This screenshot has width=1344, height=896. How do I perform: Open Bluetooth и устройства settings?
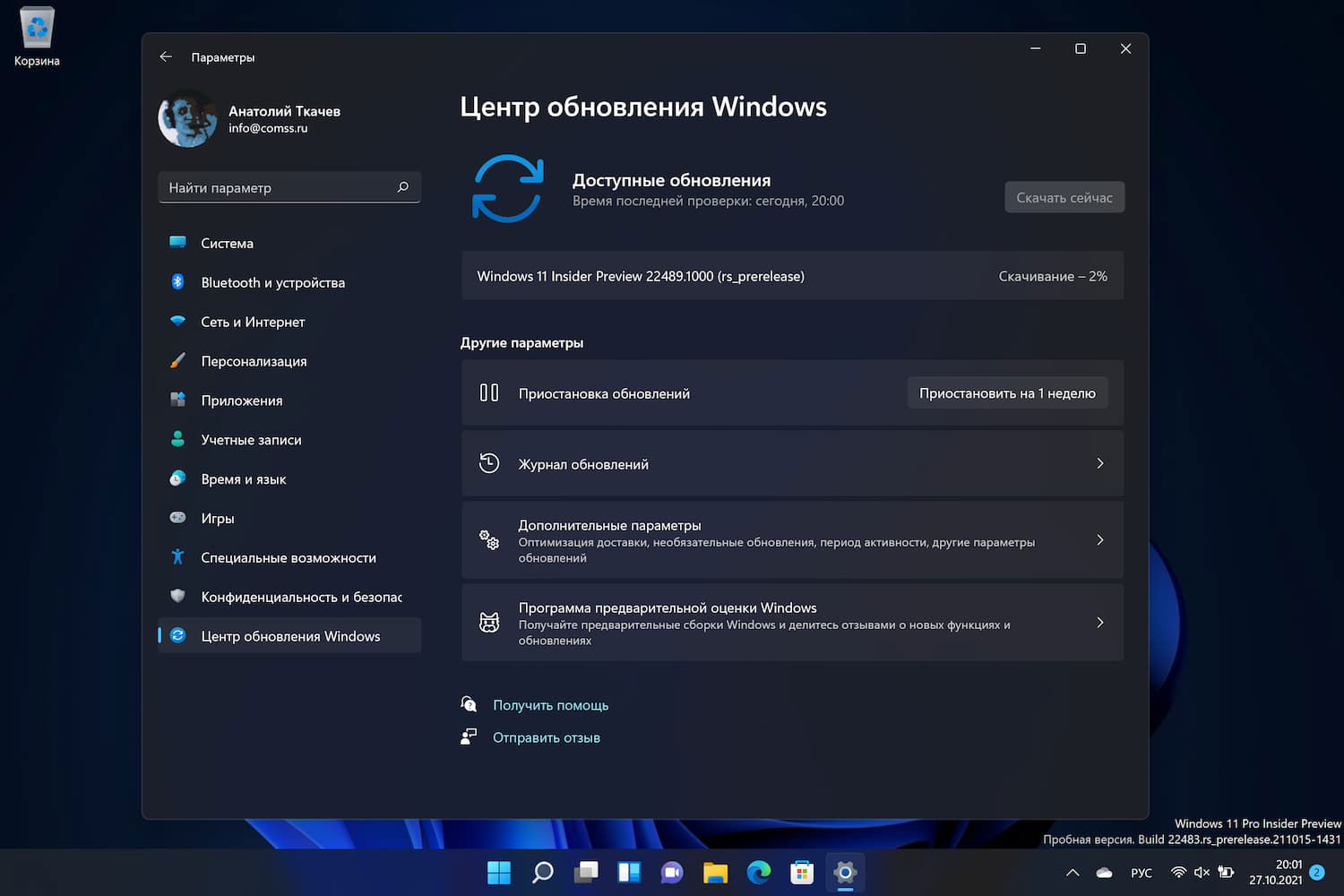[x=272, y=282]
